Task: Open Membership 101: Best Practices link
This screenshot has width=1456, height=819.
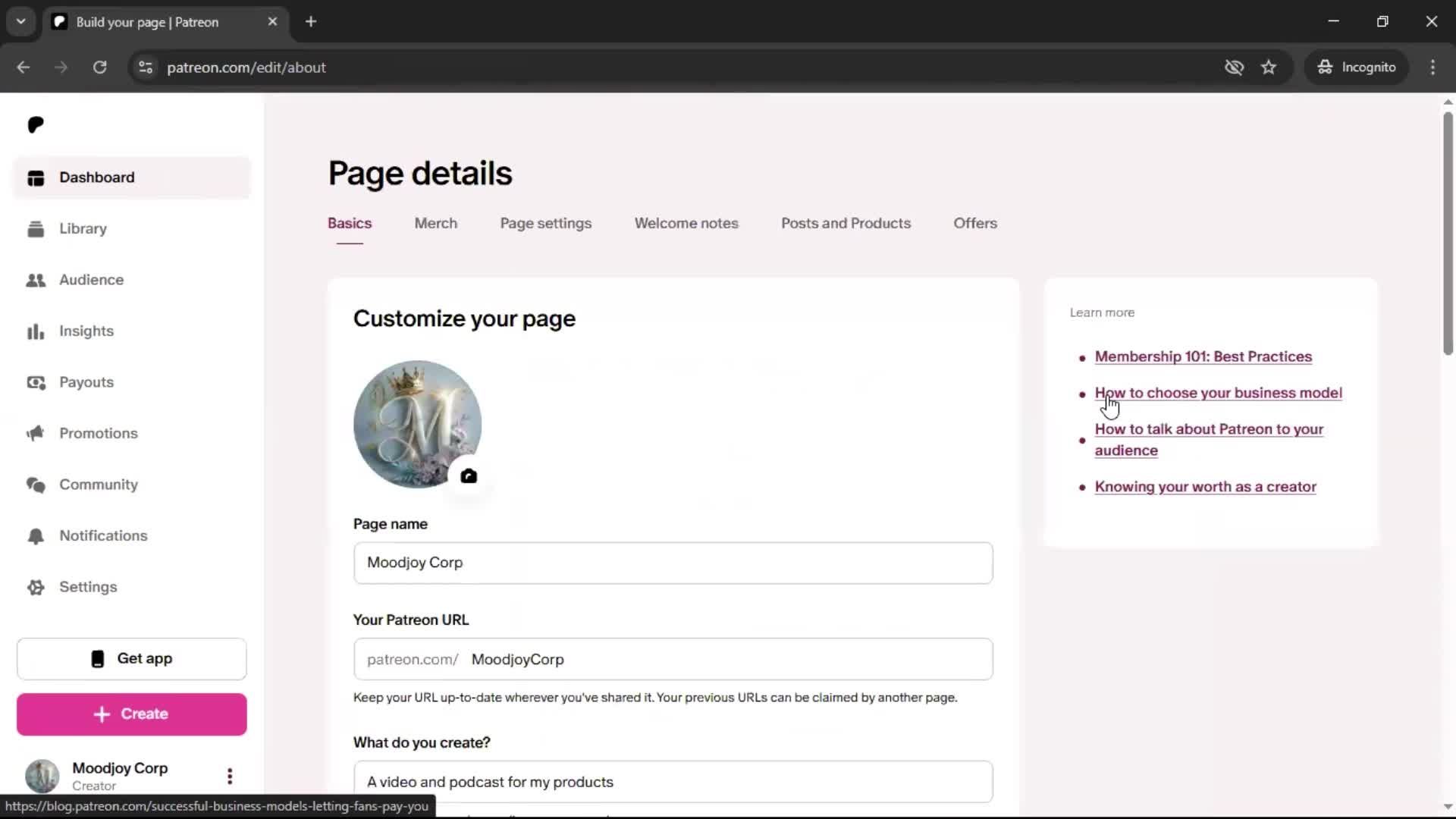Action: [1203, 356]
